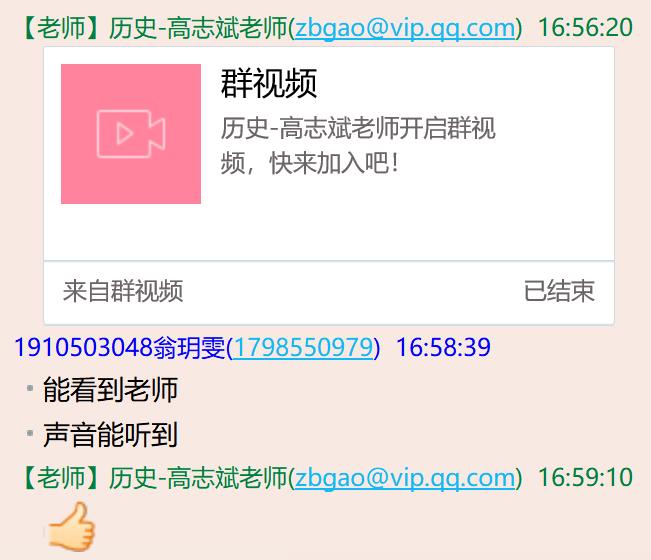651x560 pixels.
Task: Open the 1798550979 account link
Action: [x=303, y=347]
